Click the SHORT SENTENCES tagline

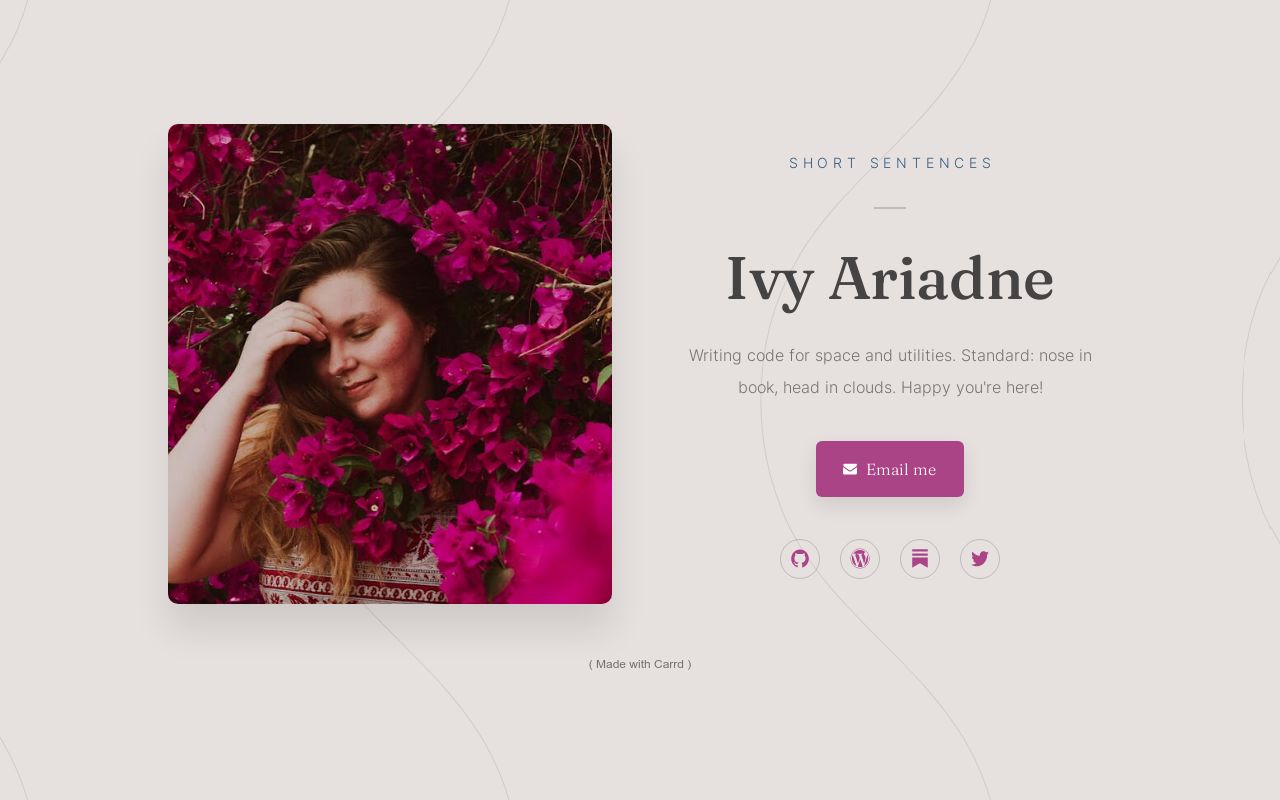891,163
